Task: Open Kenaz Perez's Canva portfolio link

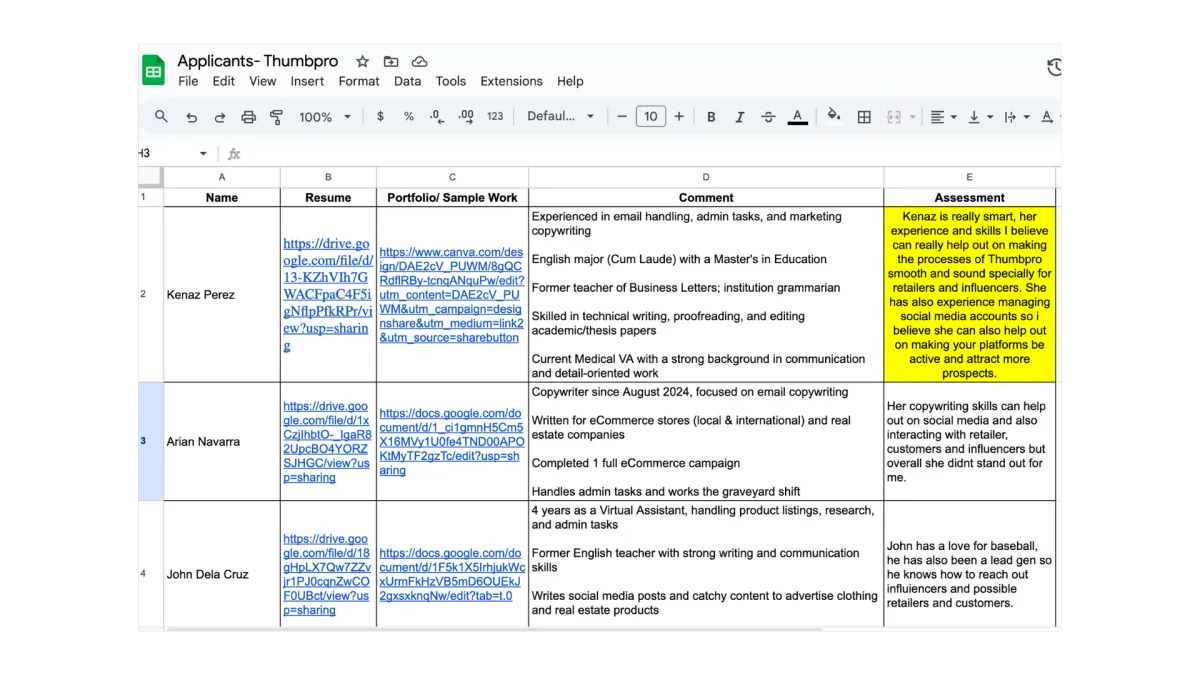Action: (x=451, y=295)
